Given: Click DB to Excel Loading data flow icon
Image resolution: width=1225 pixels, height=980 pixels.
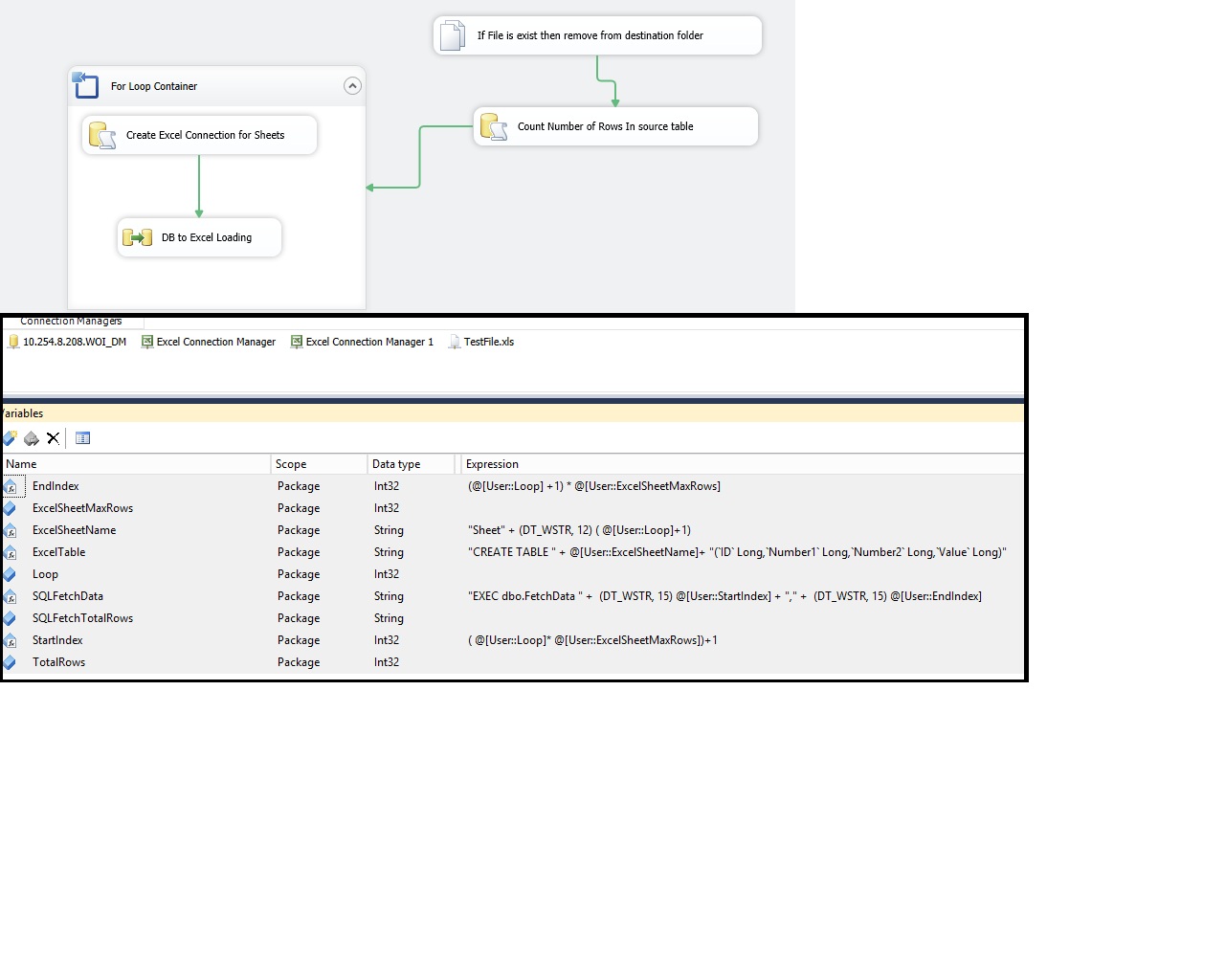Looking at the screenshot, I should [137, 237].
